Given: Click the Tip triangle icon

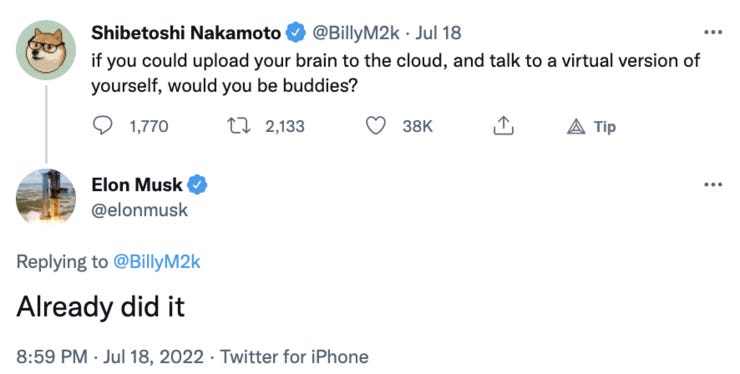Looking at the screenshot, I should tap(576, 127).
